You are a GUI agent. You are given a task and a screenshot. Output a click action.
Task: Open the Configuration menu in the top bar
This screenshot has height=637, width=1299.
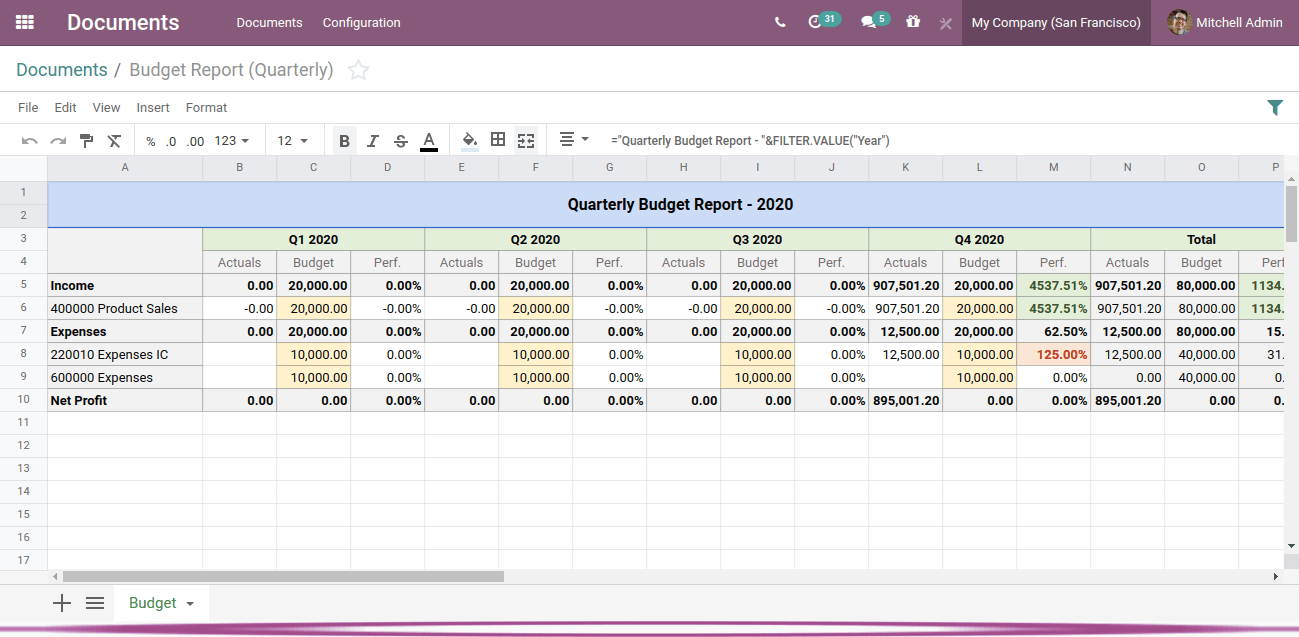pos(361,22)
